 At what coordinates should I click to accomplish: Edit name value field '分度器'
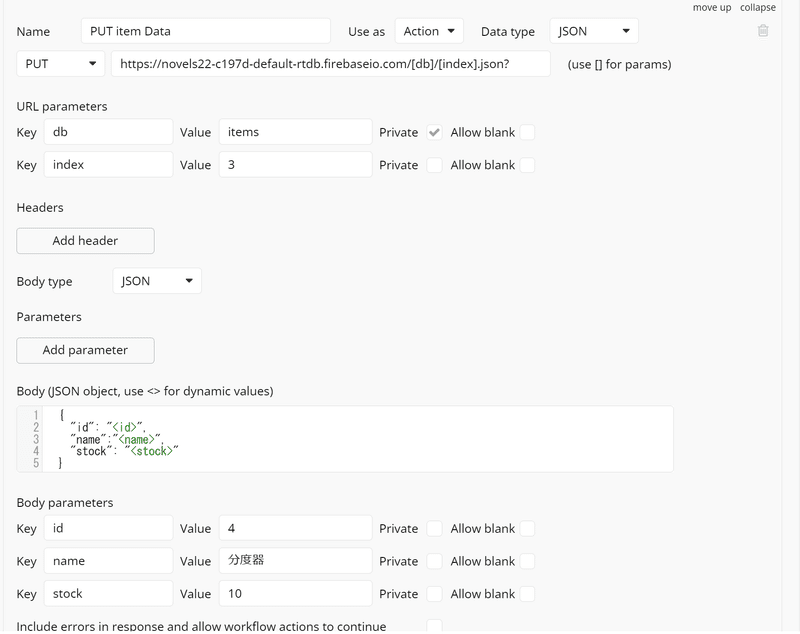(x=295, y=561)
